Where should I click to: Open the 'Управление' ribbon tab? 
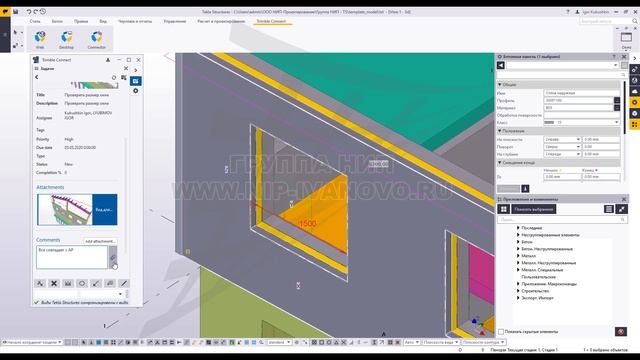(x=175, y=21)
